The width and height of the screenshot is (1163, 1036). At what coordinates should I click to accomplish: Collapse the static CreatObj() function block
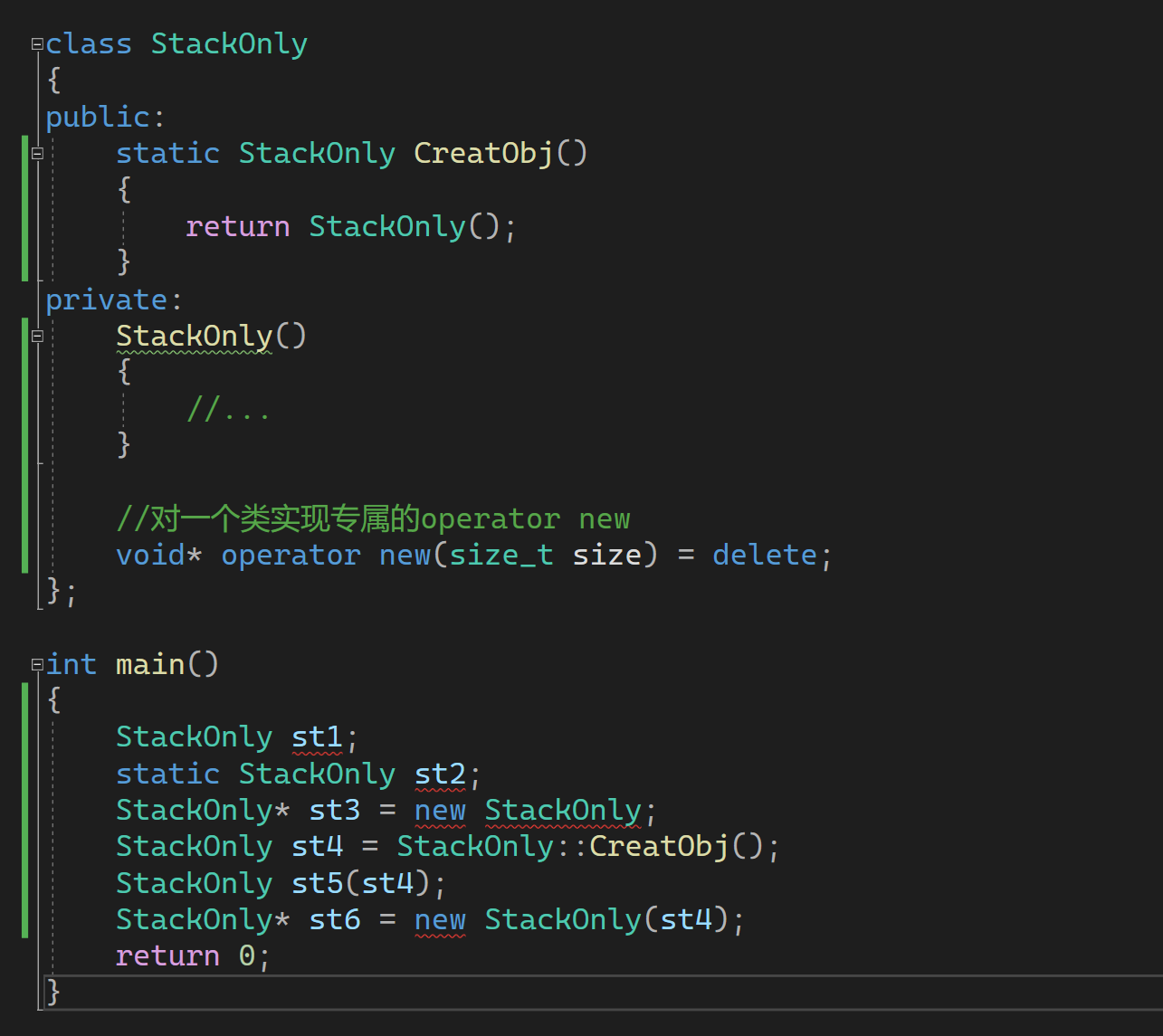[x=37, y=153]
